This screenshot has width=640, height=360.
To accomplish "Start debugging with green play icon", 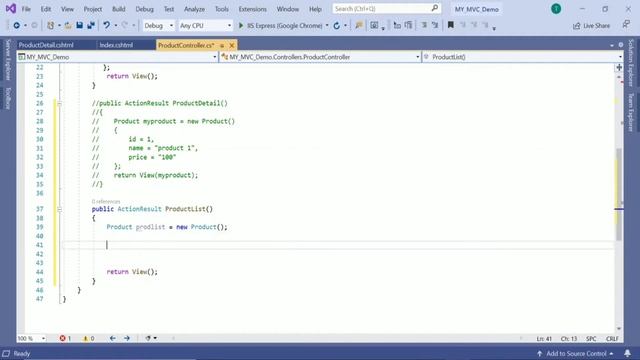I will coord(241,25).
